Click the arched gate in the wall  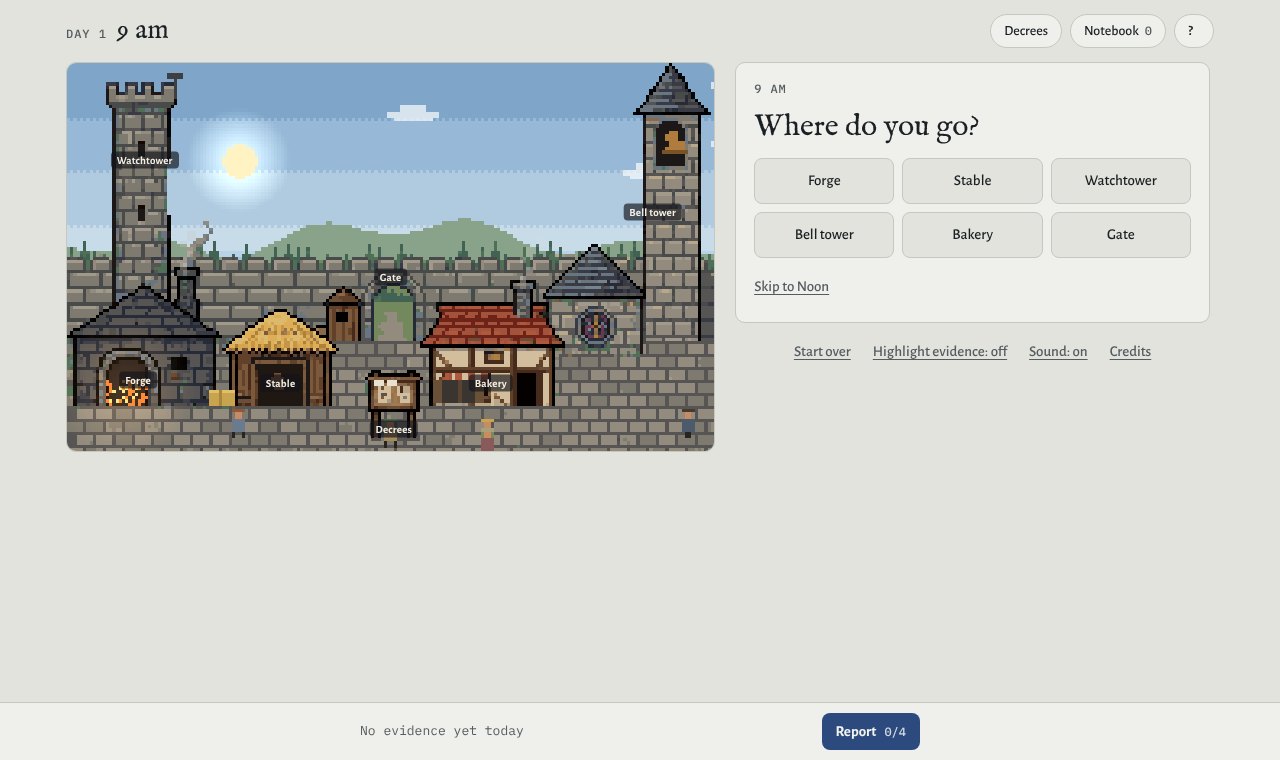(393, 312)
